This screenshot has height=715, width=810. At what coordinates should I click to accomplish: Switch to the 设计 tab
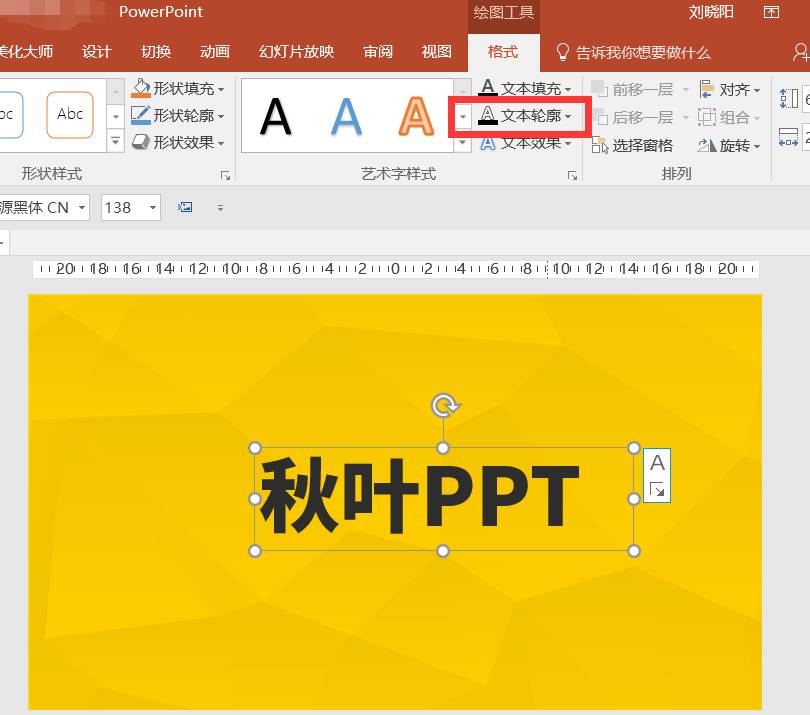(97, 52)
